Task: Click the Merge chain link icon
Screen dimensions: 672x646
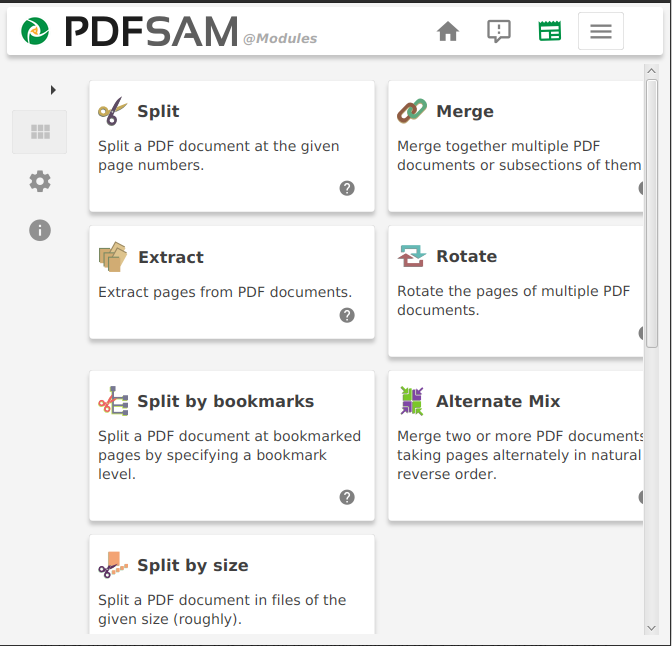Action: (412, 111)
